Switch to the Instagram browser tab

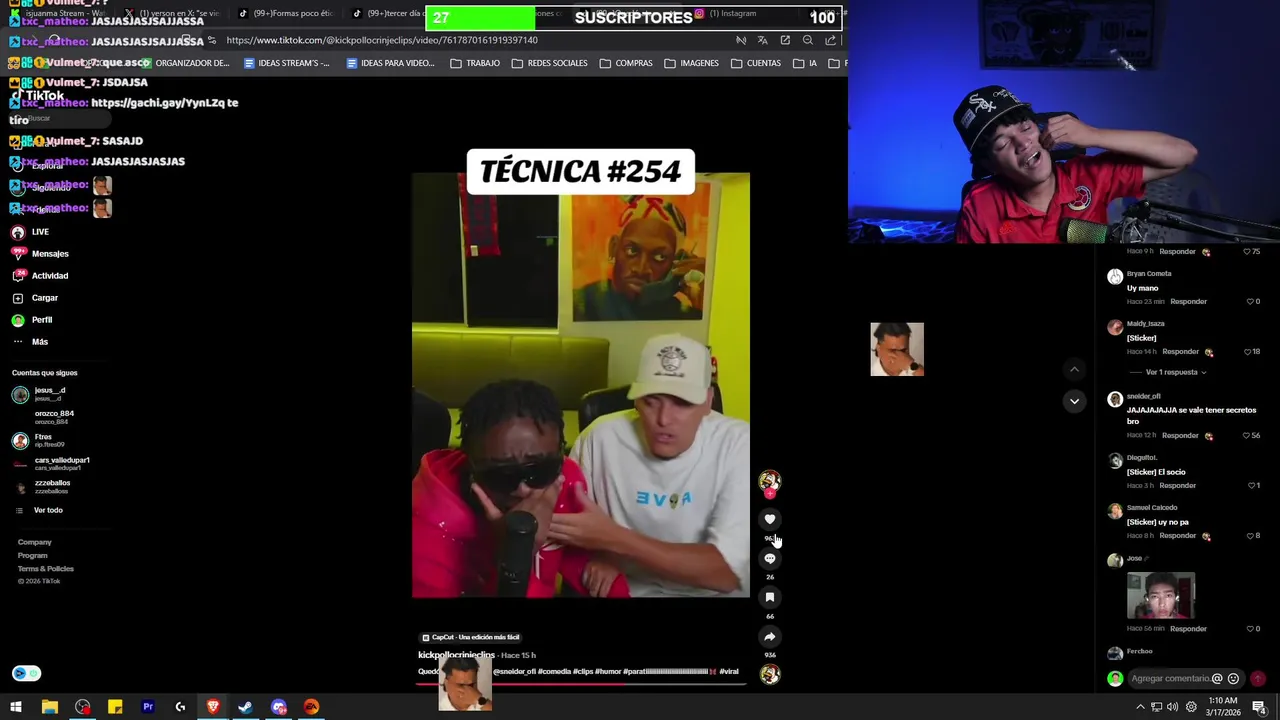pyautogui.click(x=730, y=14)
